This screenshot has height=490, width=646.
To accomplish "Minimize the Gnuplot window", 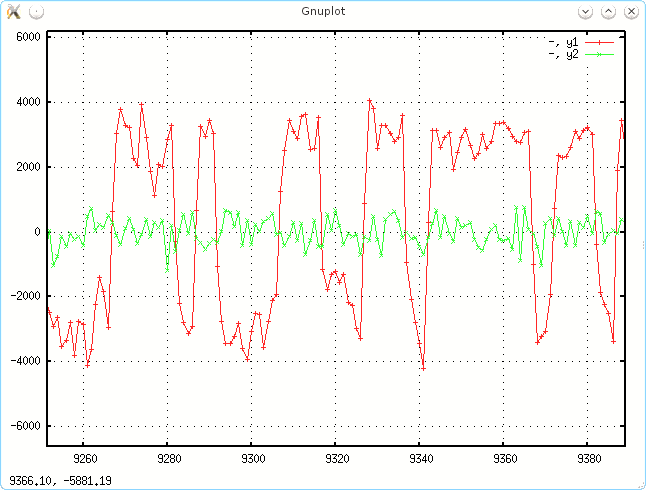I will point(586,12).
